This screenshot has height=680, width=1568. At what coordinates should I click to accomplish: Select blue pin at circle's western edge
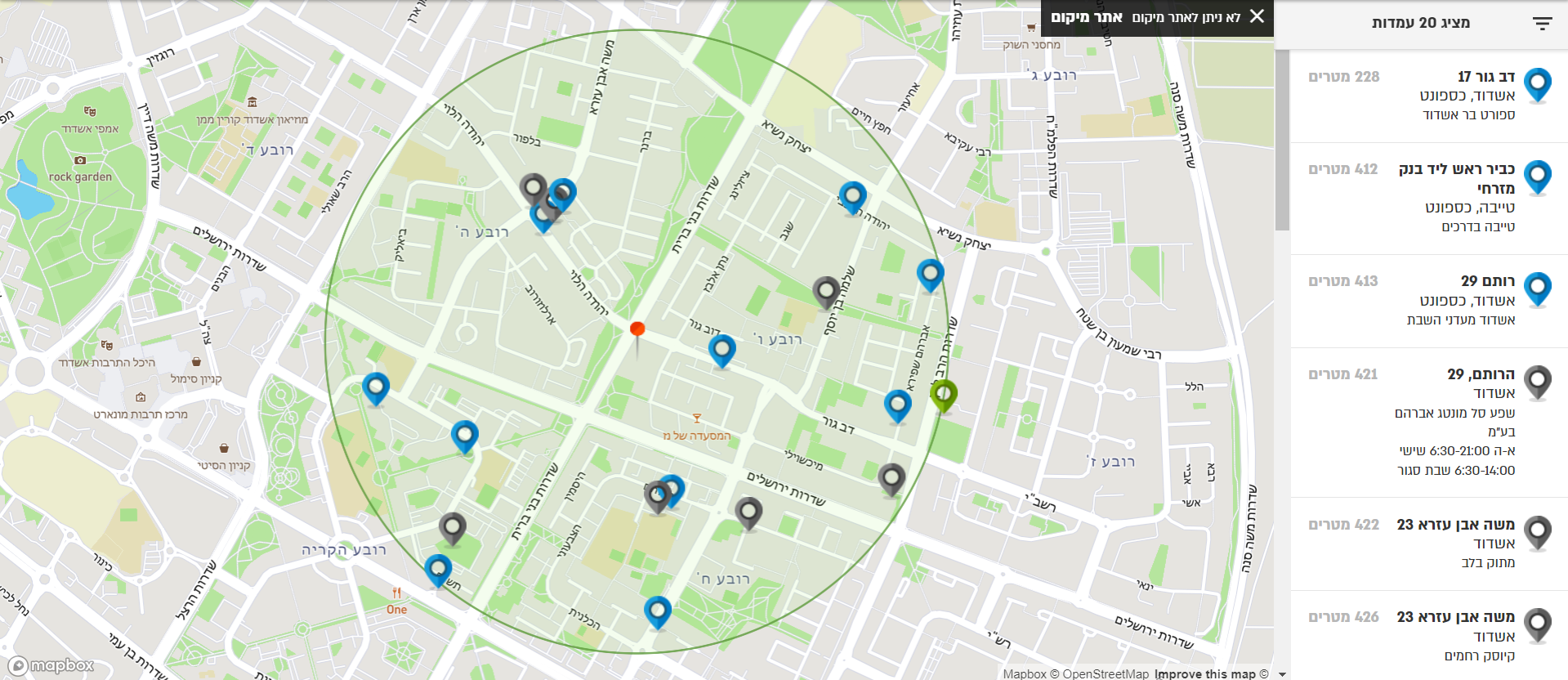pyautogui.click(x=376, y=389)
